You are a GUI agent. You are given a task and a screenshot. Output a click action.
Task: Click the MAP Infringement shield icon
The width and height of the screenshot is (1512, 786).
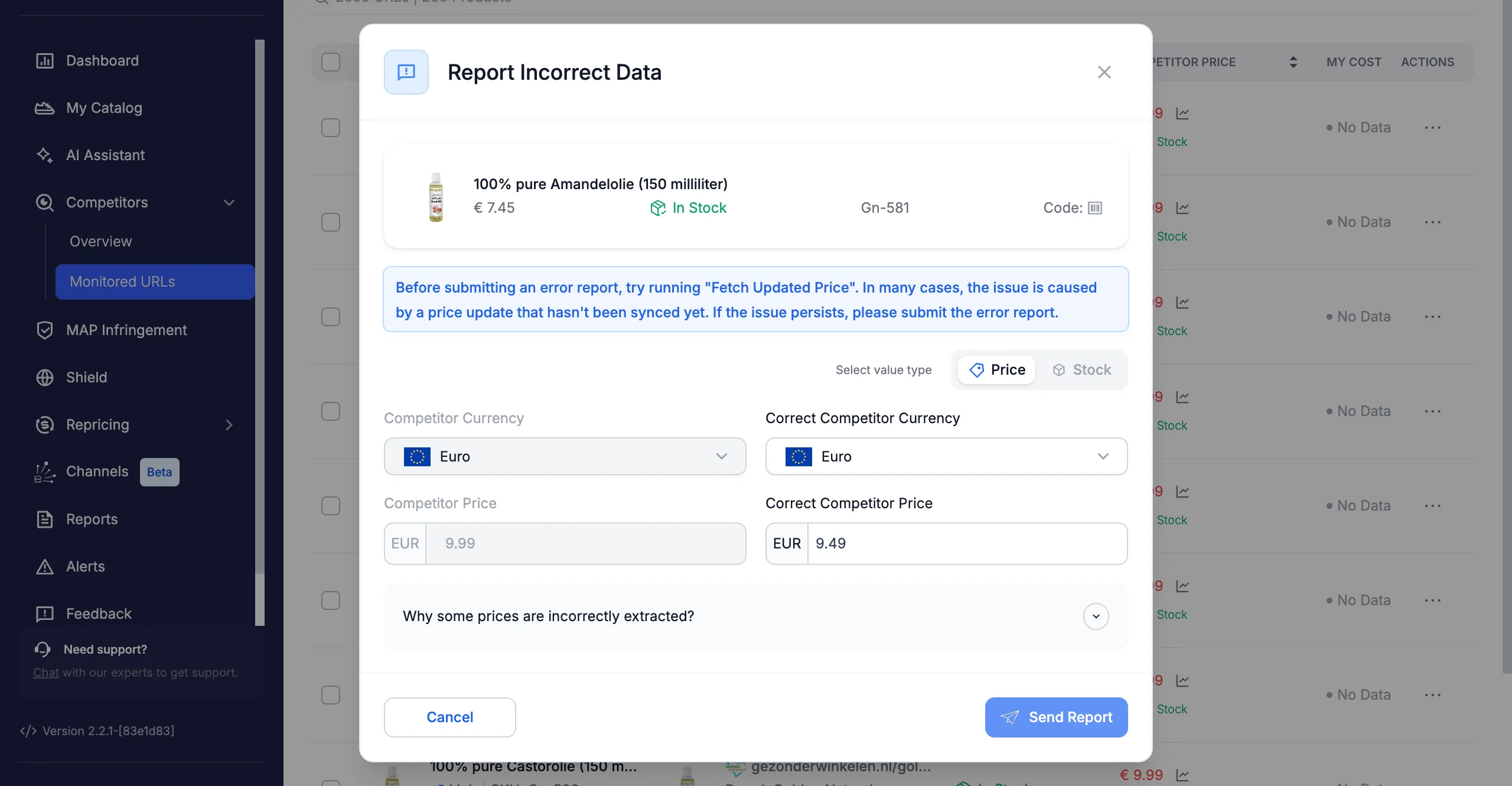(45, 330)
